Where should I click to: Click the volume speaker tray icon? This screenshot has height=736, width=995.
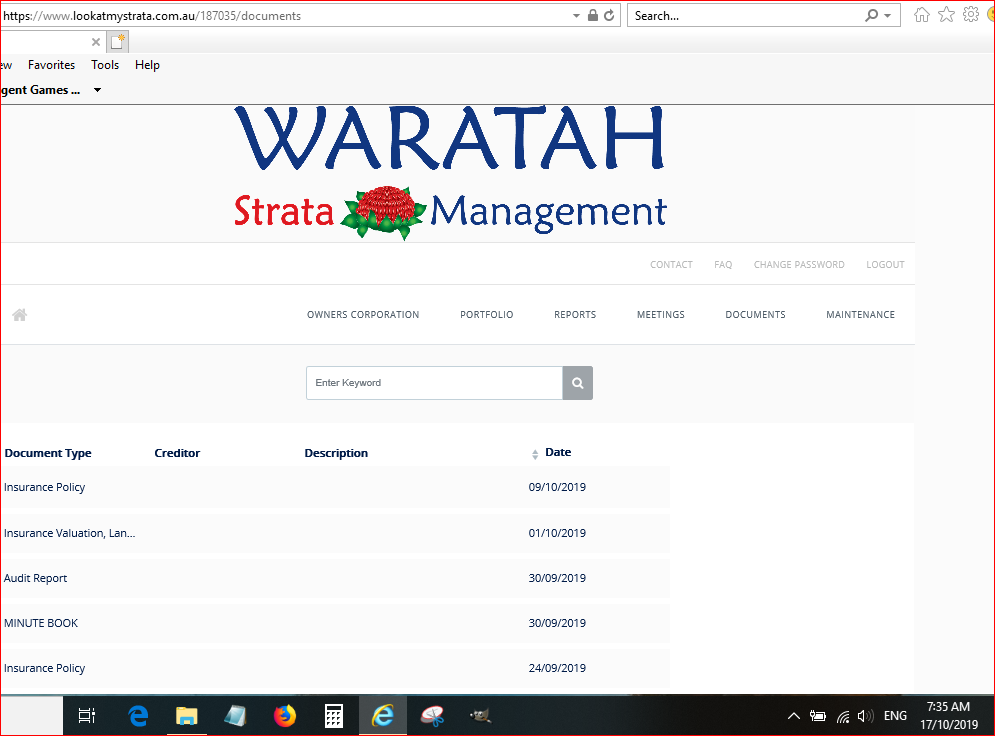865,716
